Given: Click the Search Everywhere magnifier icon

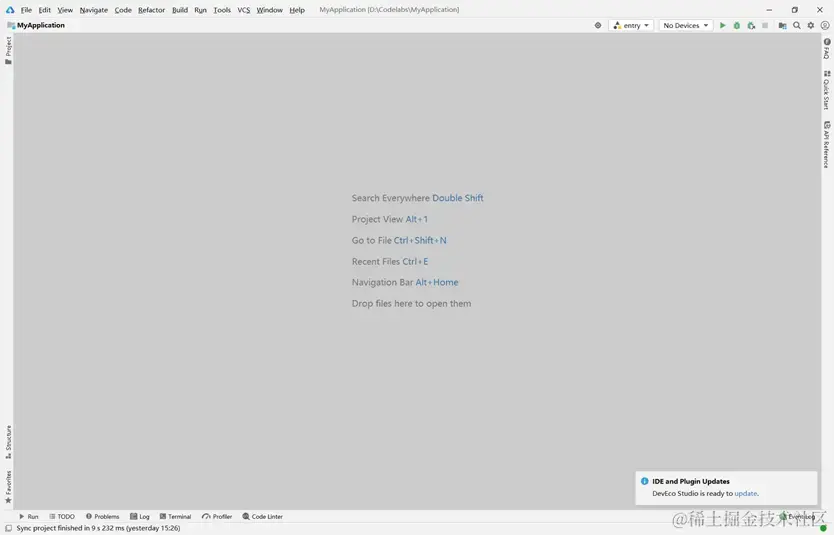Looking at the screenshot, I should (x=797, y=26).
